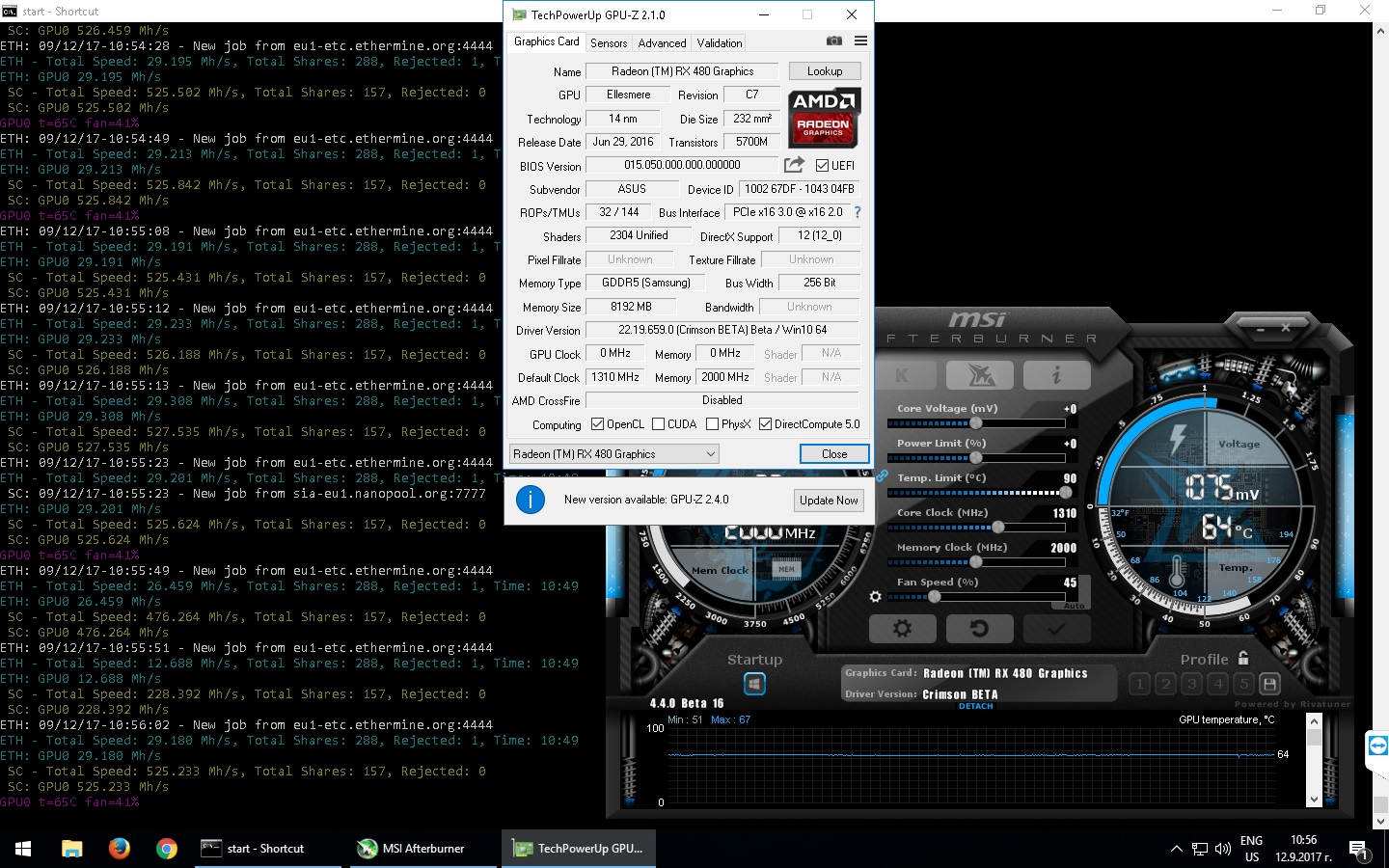Click the BIOS export share icon
This screenshot has width=1389, height=868.
[794, 165]
